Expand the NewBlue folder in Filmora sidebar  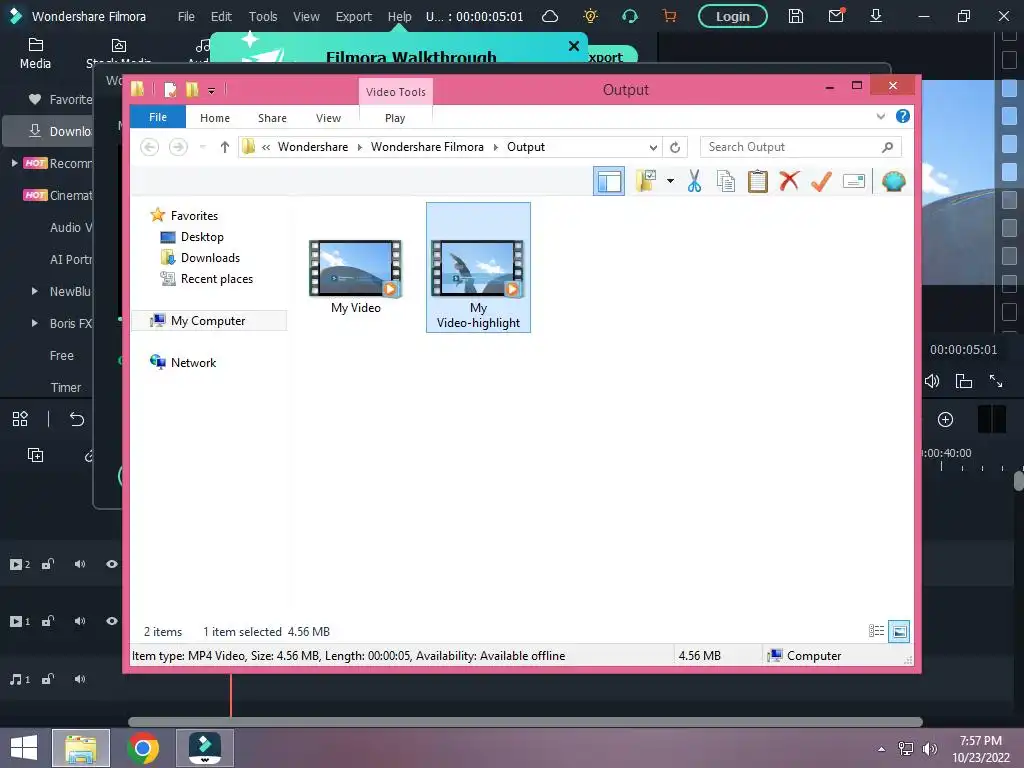[x=34, y=291]
